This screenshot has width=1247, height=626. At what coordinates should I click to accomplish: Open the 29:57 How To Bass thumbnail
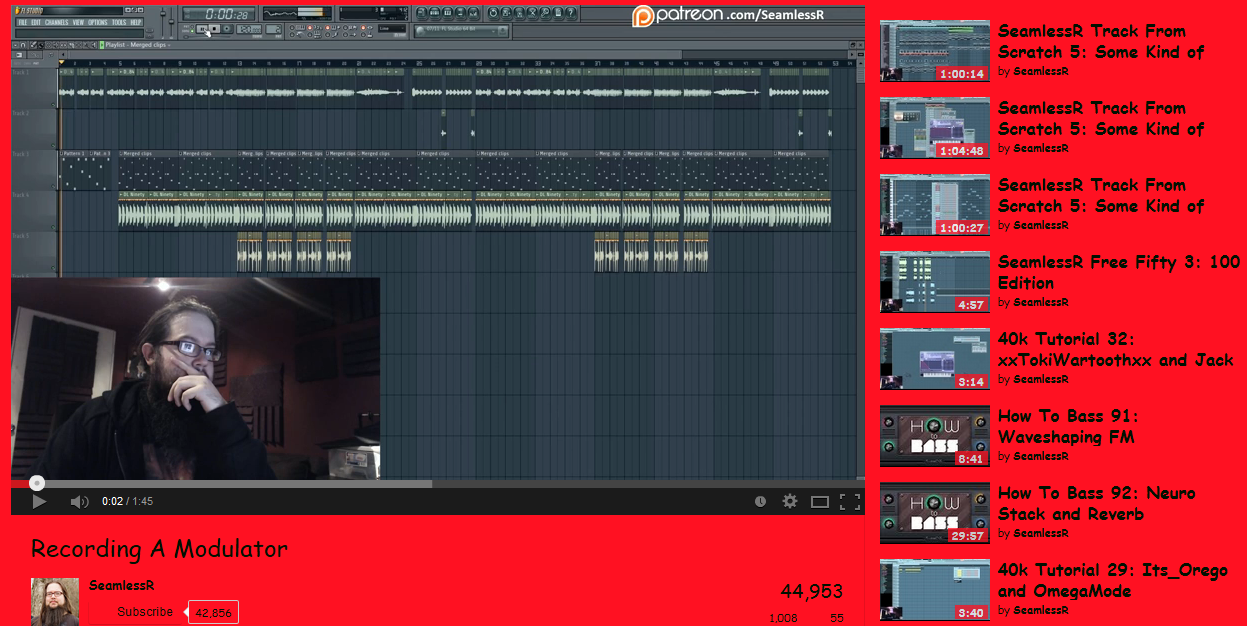click(934, 513)
